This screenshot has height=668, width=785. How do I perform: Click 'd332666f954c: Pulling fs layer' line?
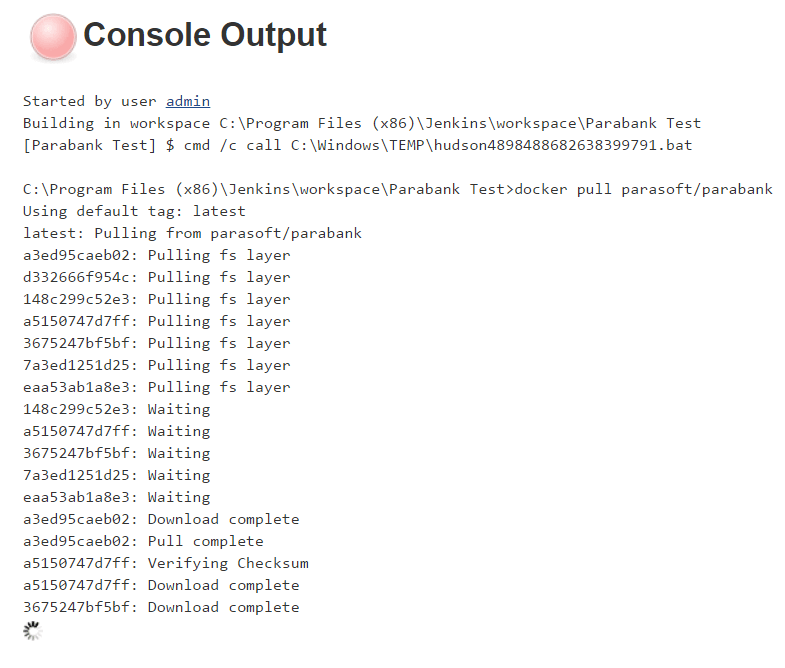157,278
